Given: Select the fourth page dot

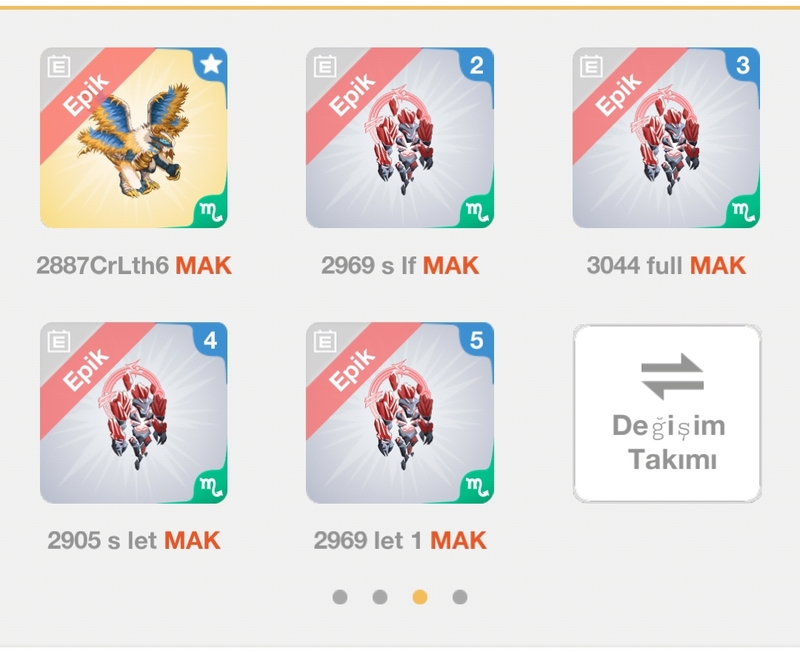Looking at the screenshot, I should coord(460,597).
